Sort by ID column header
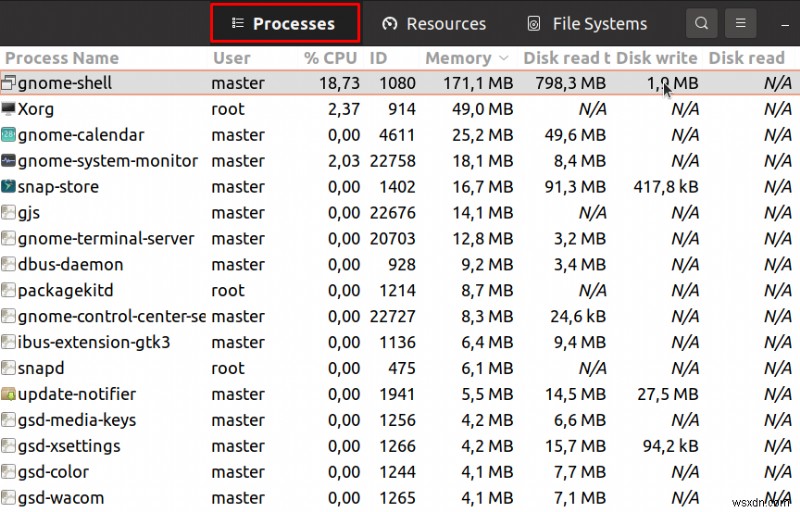The height and width of the screenshot is (512, 800). [378, 58]
